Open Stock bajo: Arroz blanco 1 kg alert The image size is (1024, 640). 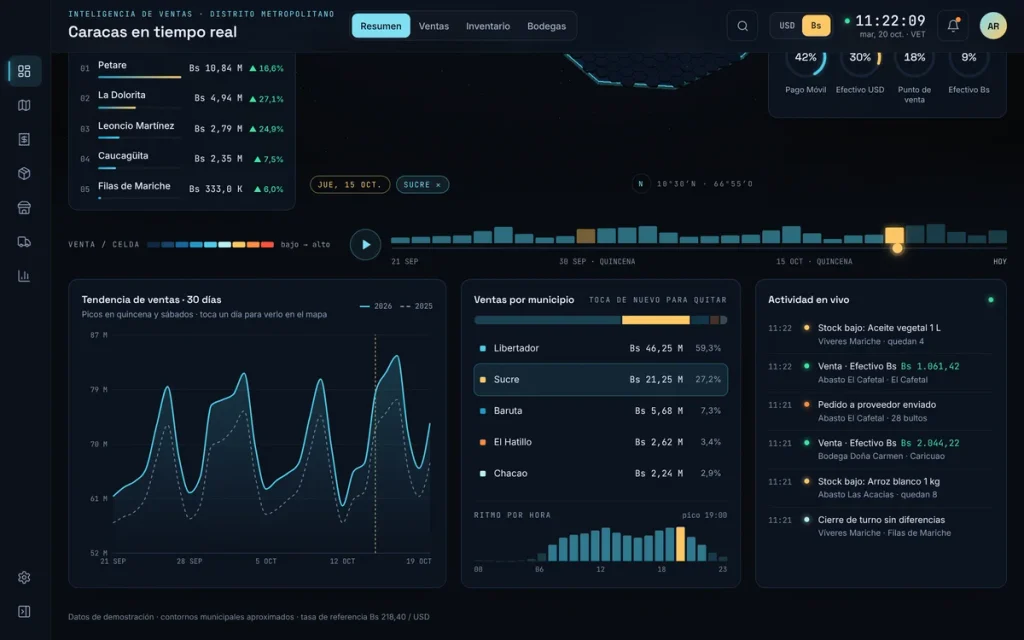click(880, 488)
